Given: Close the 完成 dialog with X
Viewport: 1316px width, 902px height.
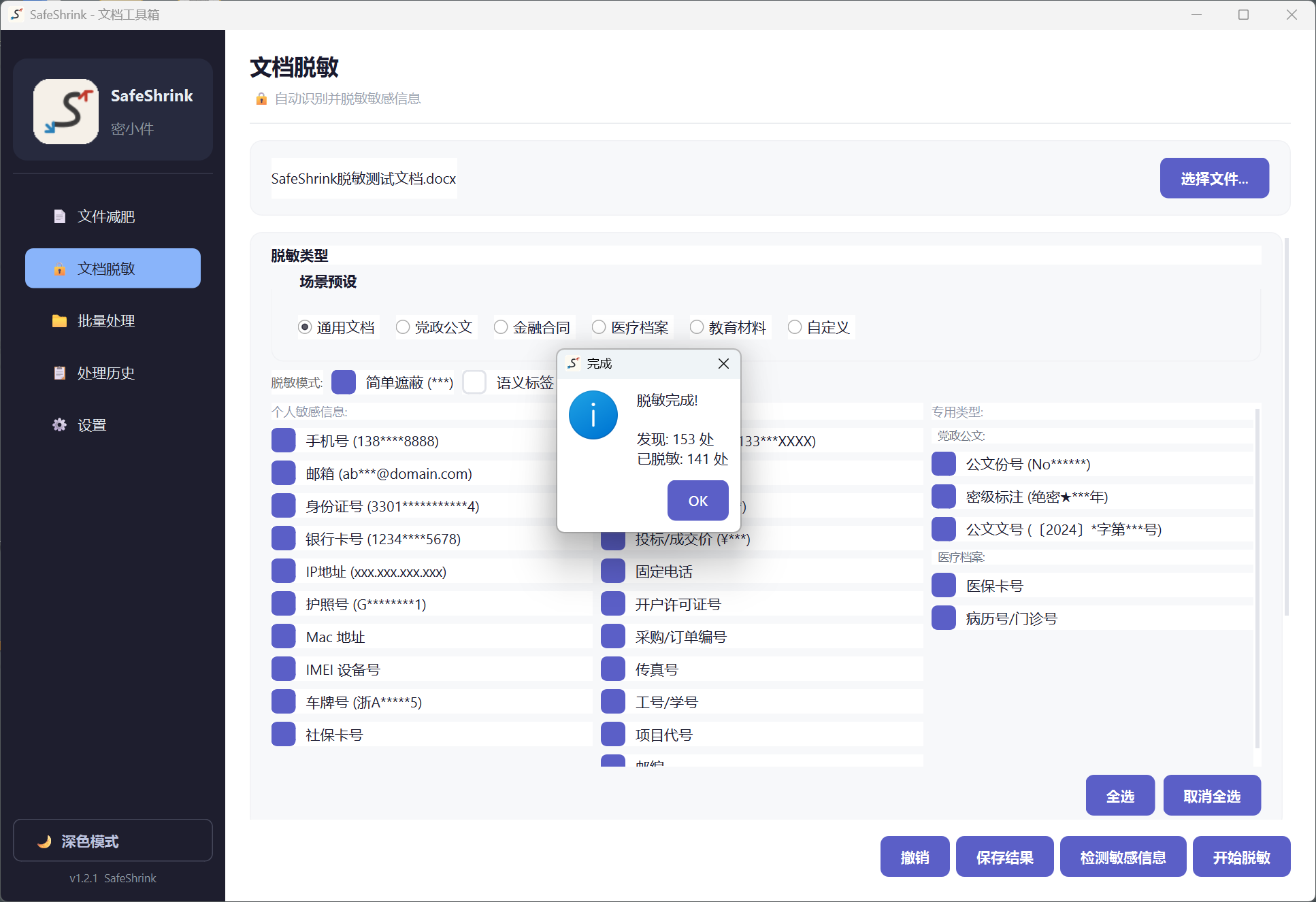Looking at the screenshot, I should 723,364.
